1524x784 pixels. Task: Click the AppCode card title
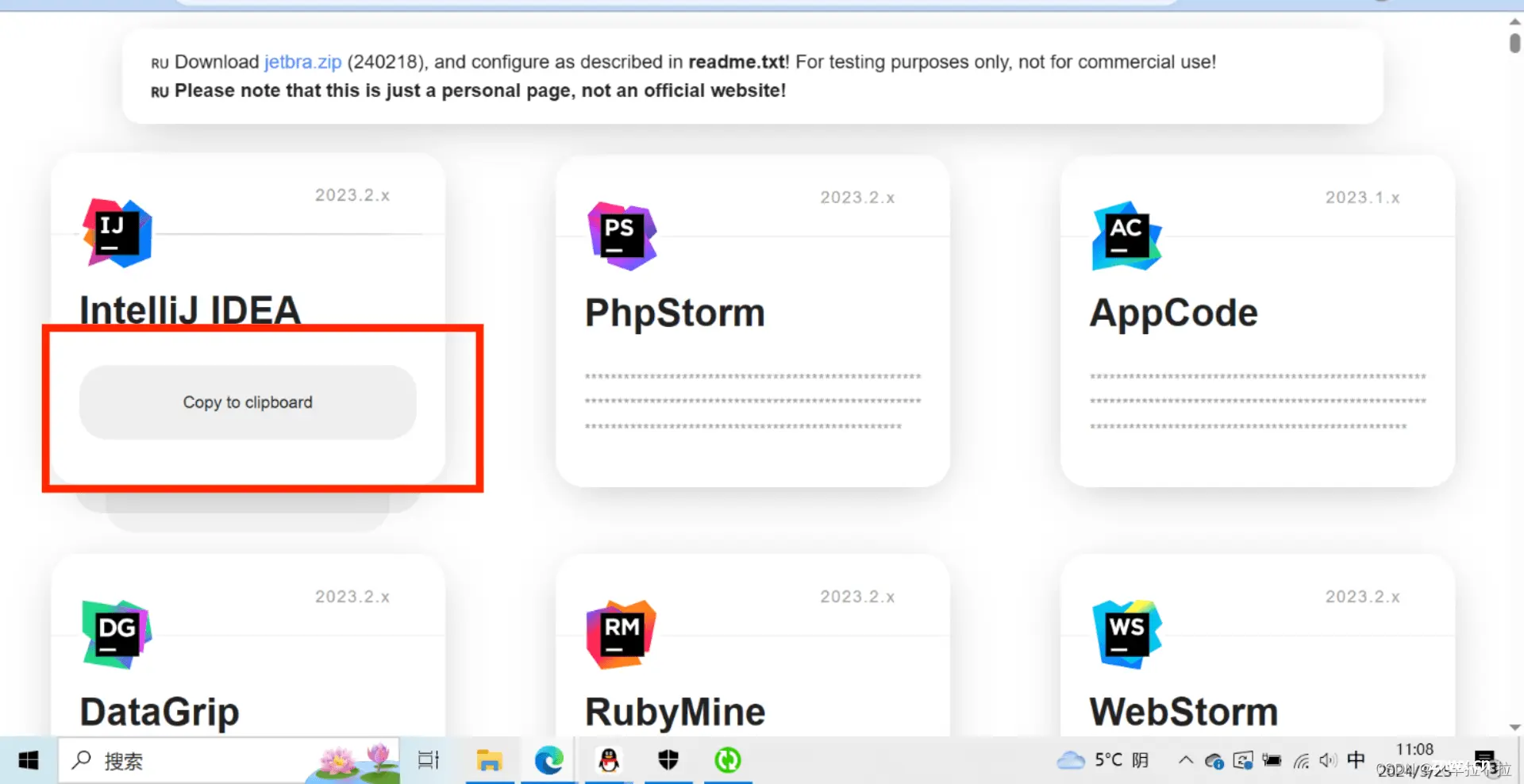(x=1173, y=313)
